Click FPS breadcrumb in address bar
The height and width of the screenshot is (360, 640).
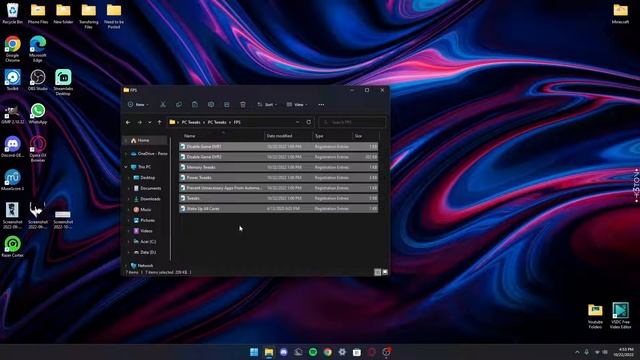237,122
